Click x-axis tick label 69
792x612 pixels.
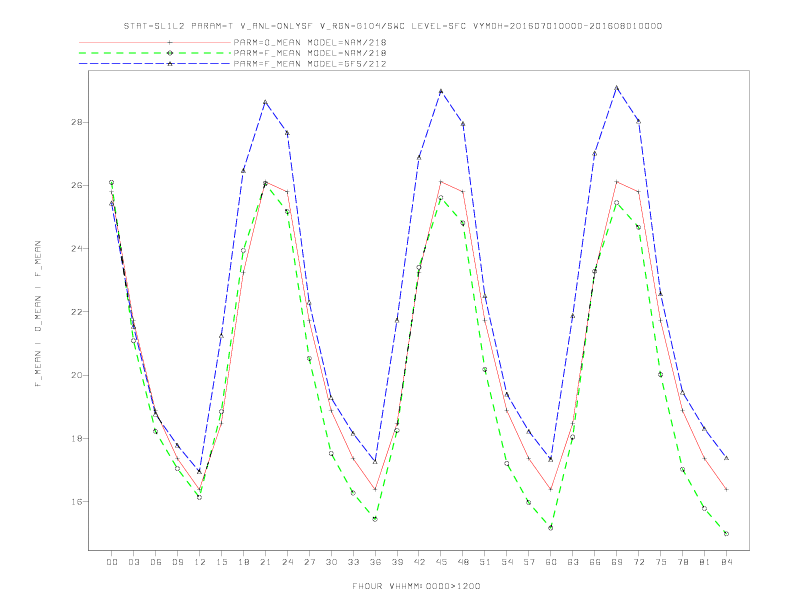(616, 562)
